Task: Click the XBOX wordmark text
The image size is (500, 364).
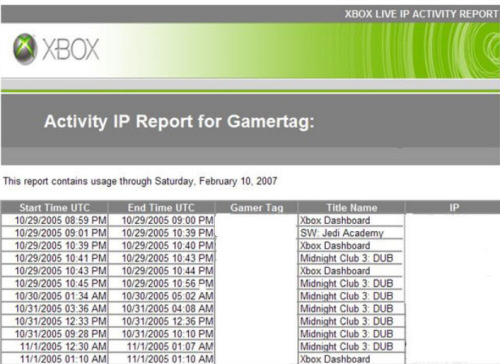Action: click(x=71, y=49)
